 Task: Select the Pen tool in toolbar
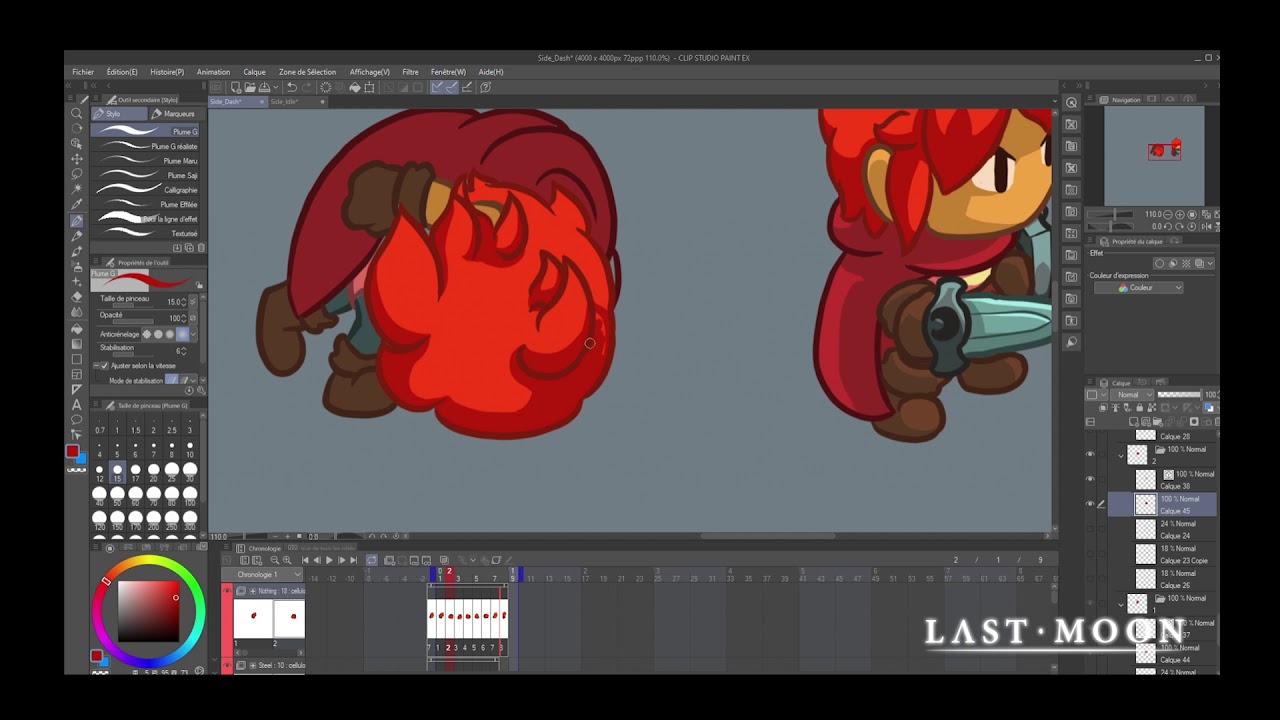tap(76, 221)
